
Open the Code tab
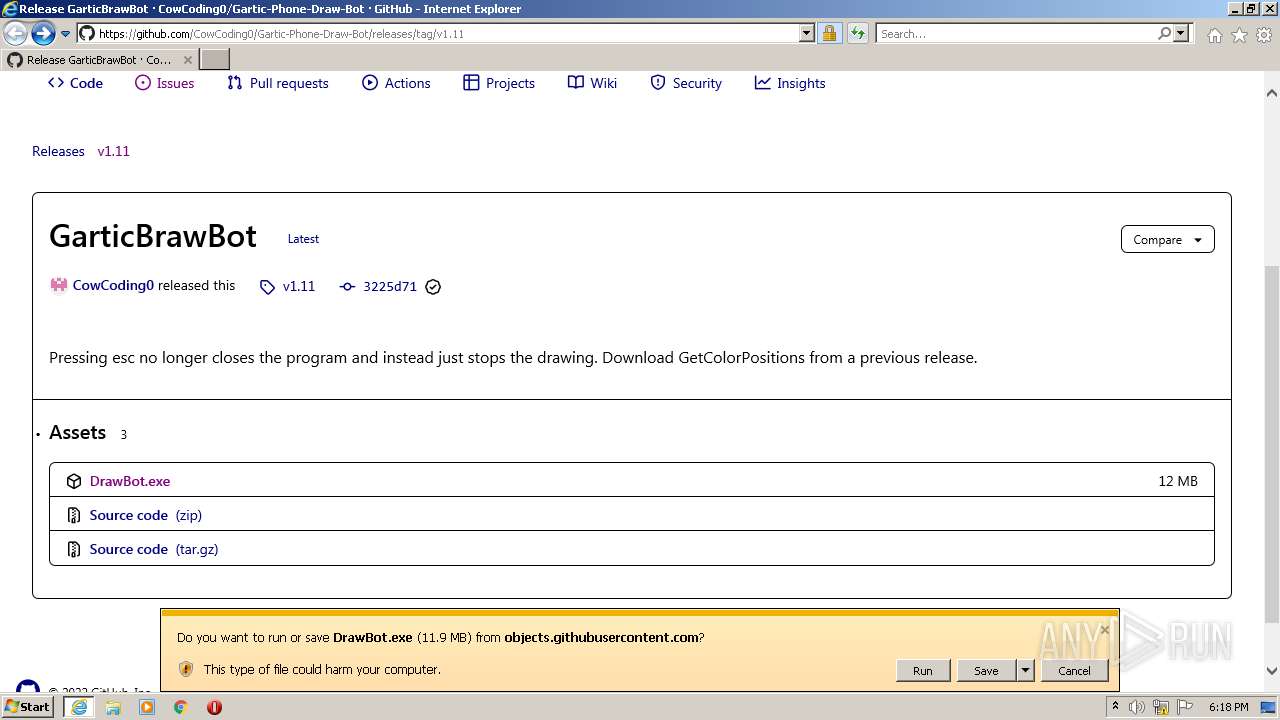pos(75,83)
